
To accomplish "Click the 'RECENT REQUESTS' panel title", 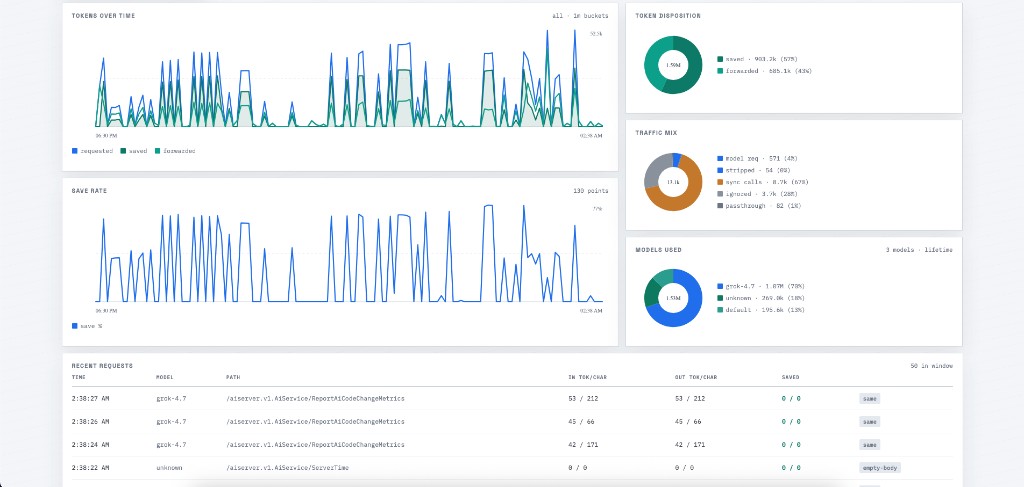I will pyautogui.click(x=103, y=366).
